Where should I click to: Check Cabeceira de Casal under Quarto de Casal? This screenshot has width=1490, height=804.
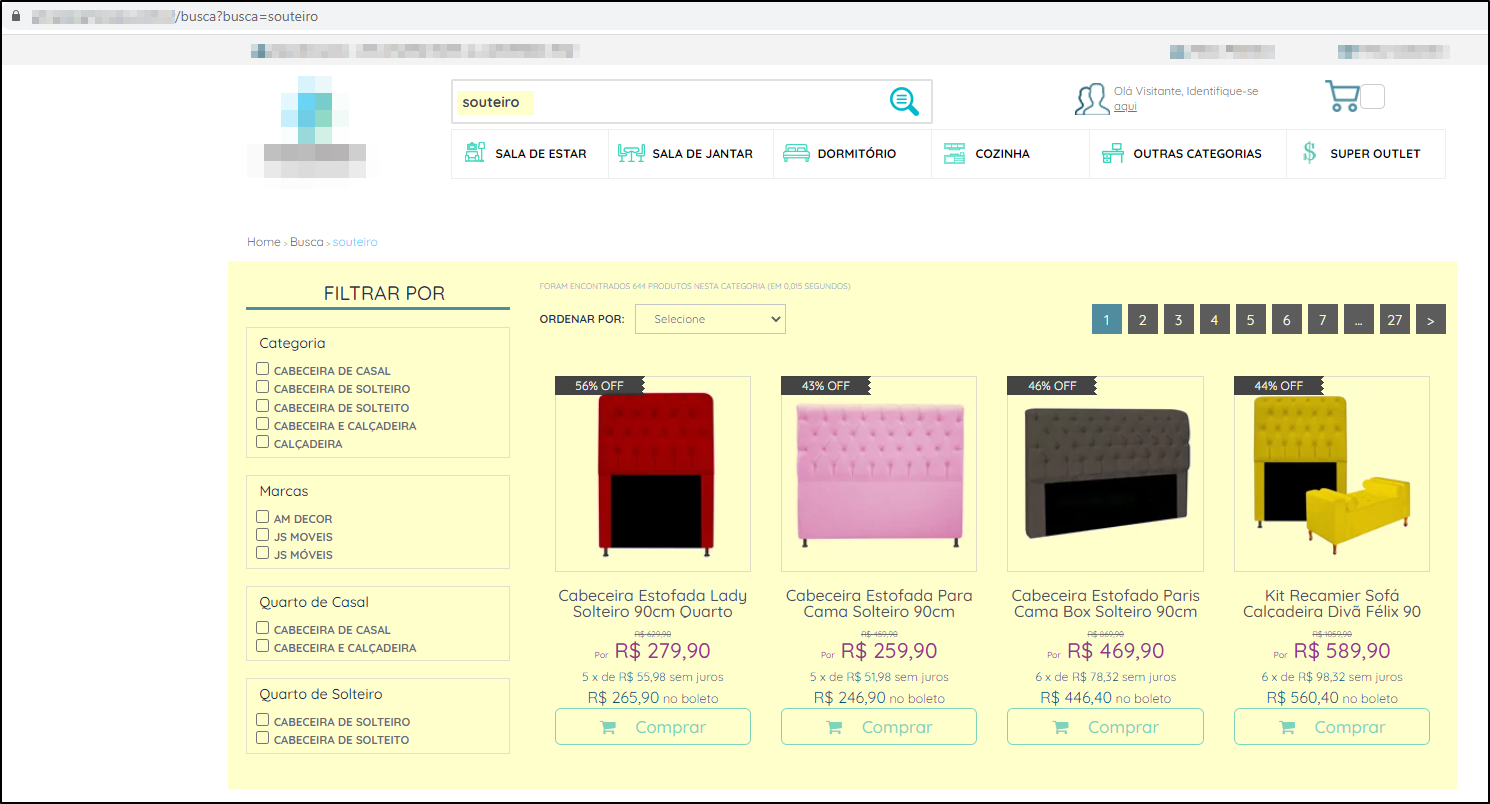[x=263, y=628]
